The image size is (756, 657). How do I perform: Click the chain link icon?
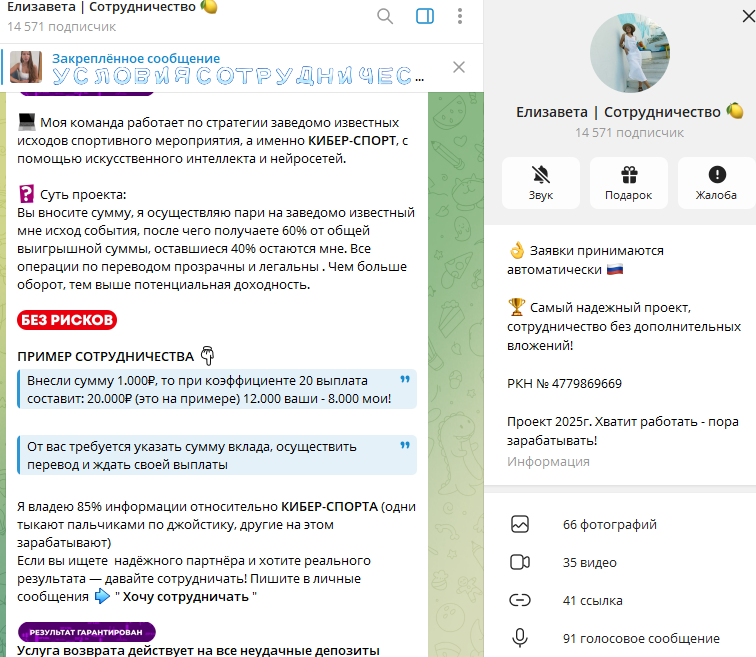pos(520,601)
